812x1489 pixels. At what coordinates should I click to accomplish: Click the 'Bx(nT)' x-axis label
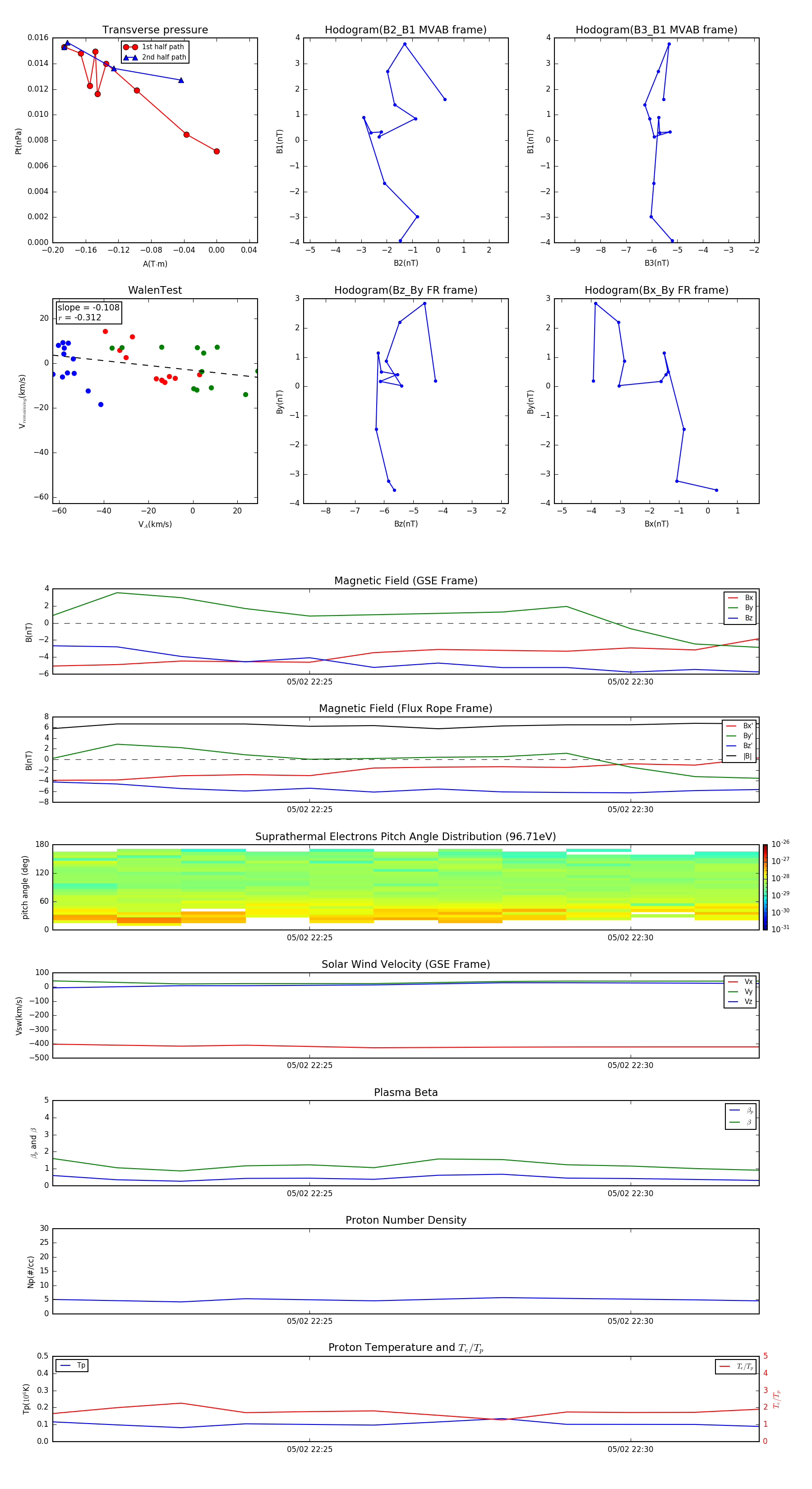click(656, 524)
